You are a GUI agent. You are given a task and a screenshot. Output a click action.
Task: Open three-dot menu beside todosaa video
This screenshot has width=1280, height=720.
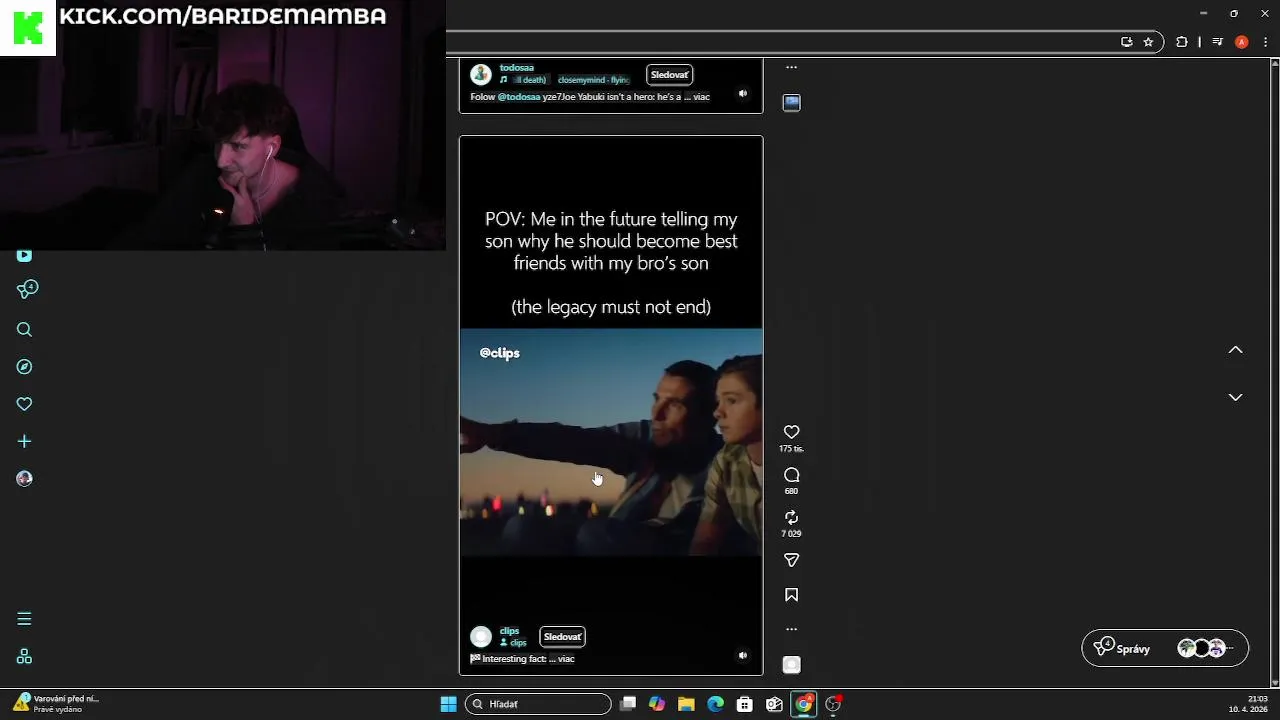tap(791, 67)
